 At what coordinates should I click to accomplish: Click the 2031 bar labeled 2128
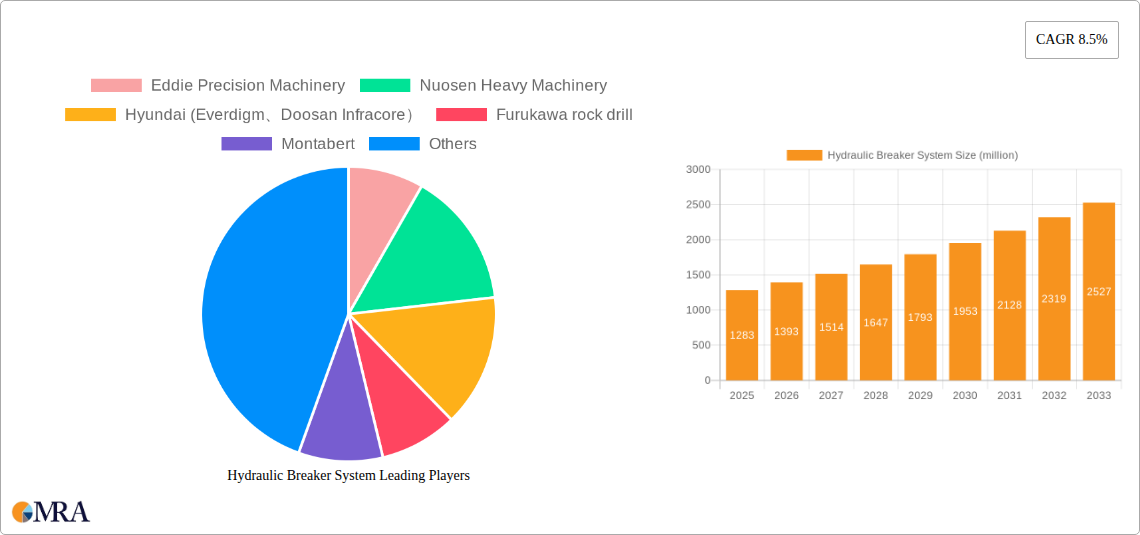coord(1010,305)
